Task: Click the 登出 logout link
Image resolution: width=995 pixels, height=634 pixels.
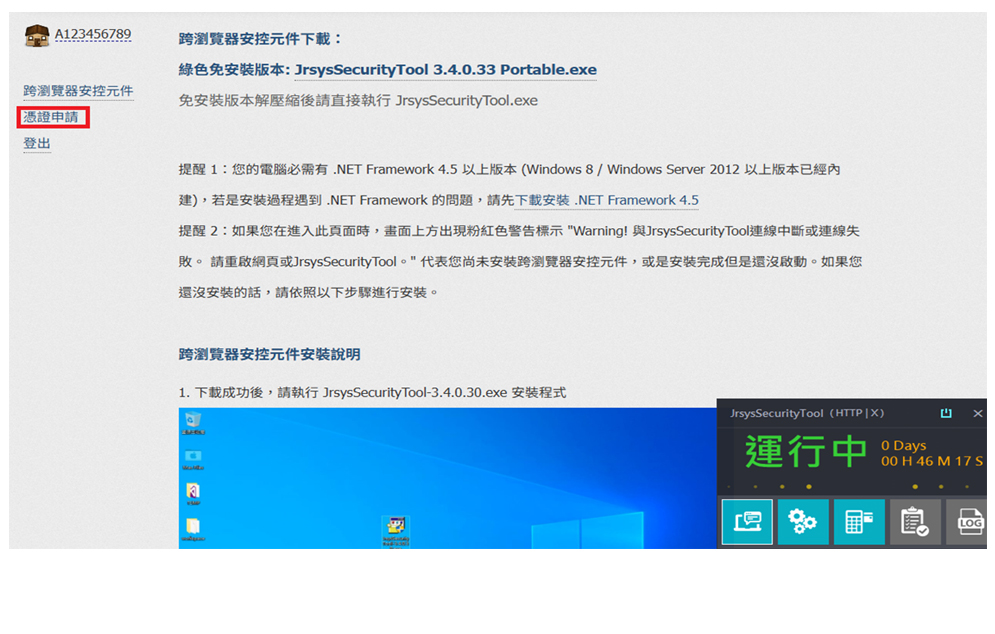Action: [x=37, y=144]
